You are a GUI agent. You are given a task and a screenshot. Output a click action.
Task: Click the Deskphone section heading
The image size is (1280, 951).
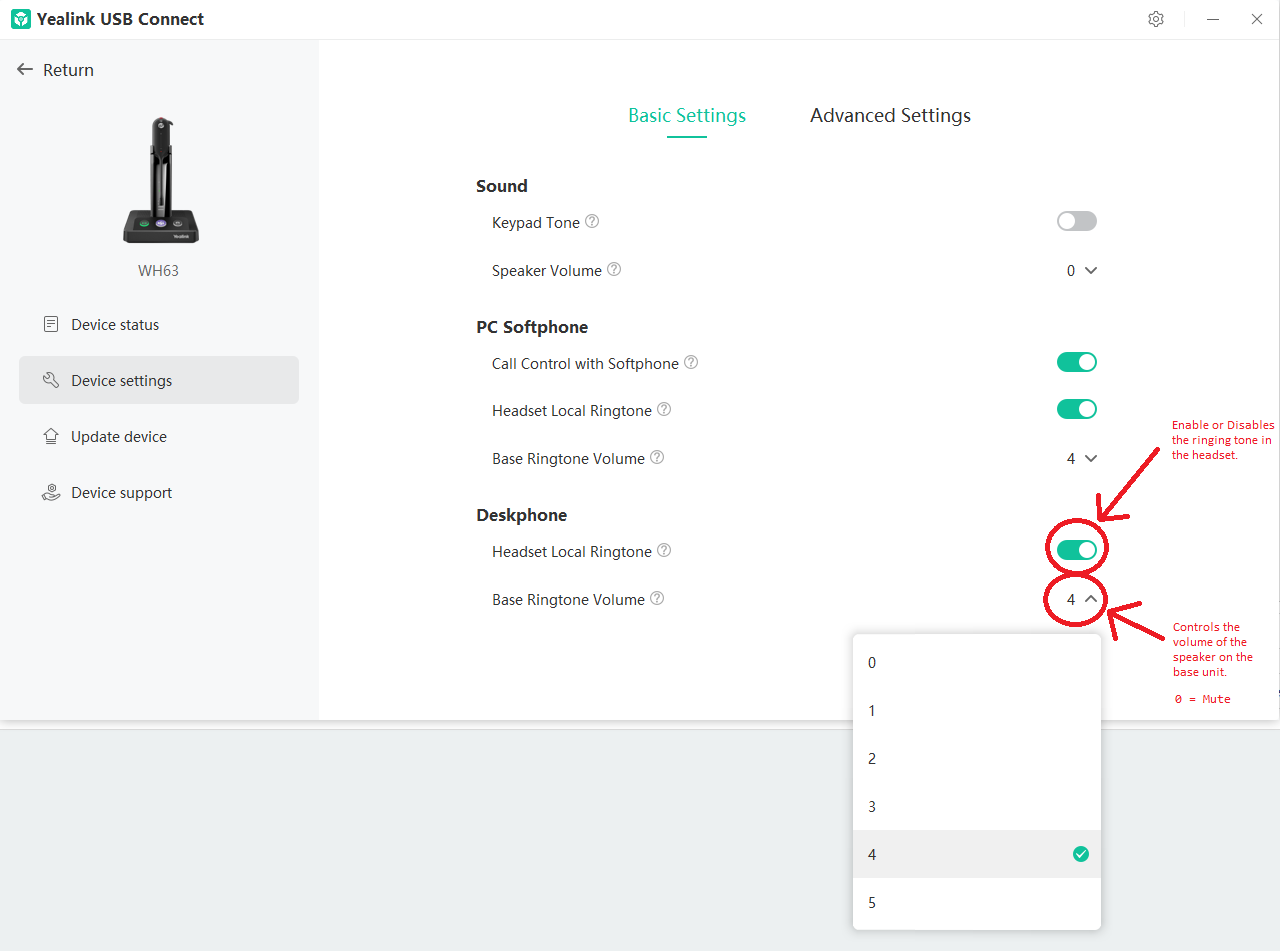click(x=521, y=515)
